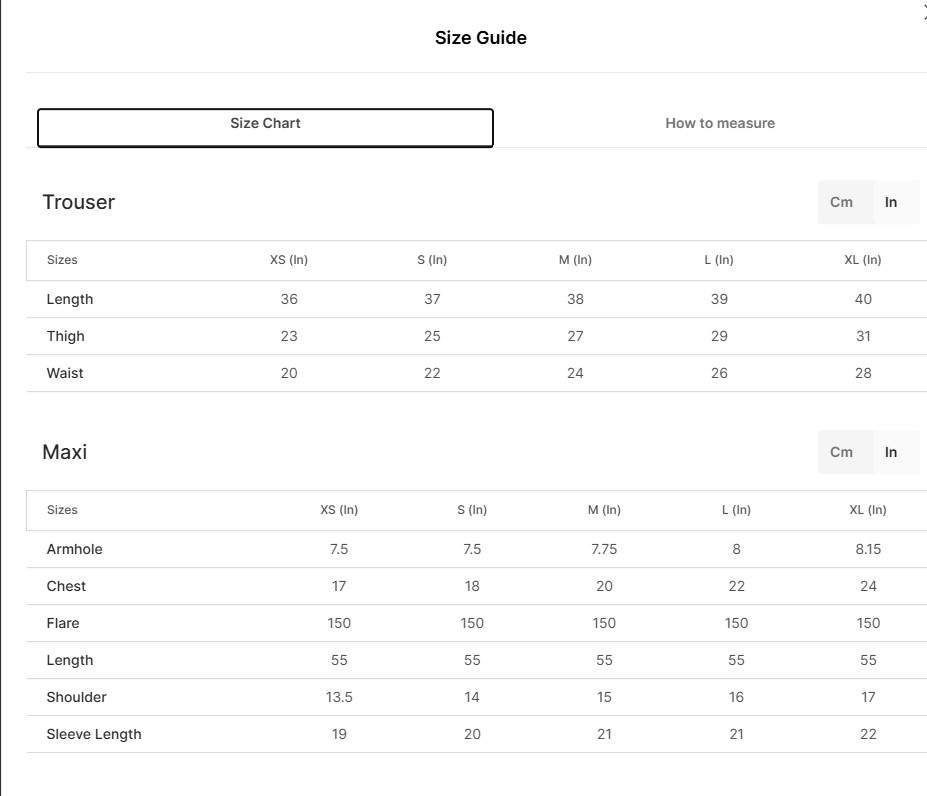Click the Size Guide title
This screenshot has height=796, width=927.
click(x=480, y=38)
